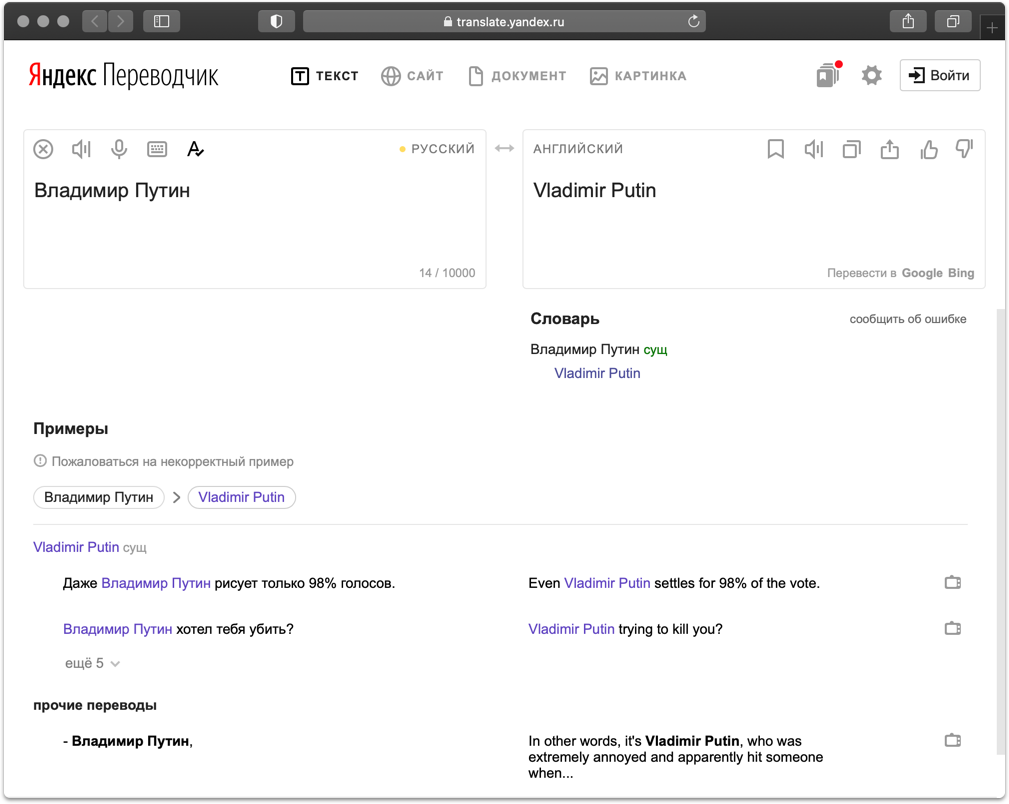Share the translation result
This screenshot has width=1009, height=804.
889,149
